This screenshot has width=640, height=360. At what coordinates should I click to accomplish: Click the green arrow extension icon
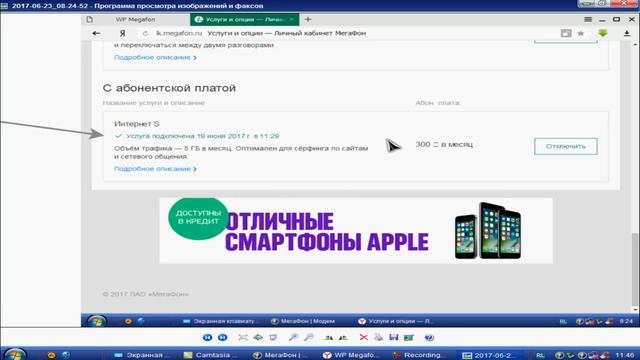click(x=603, y=33)
